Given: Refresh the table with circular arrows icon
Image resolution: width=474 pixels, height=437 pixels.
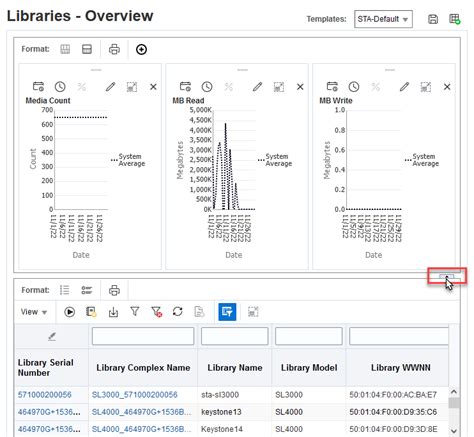Looking at the screenshot, I should [x=178, y=312].
